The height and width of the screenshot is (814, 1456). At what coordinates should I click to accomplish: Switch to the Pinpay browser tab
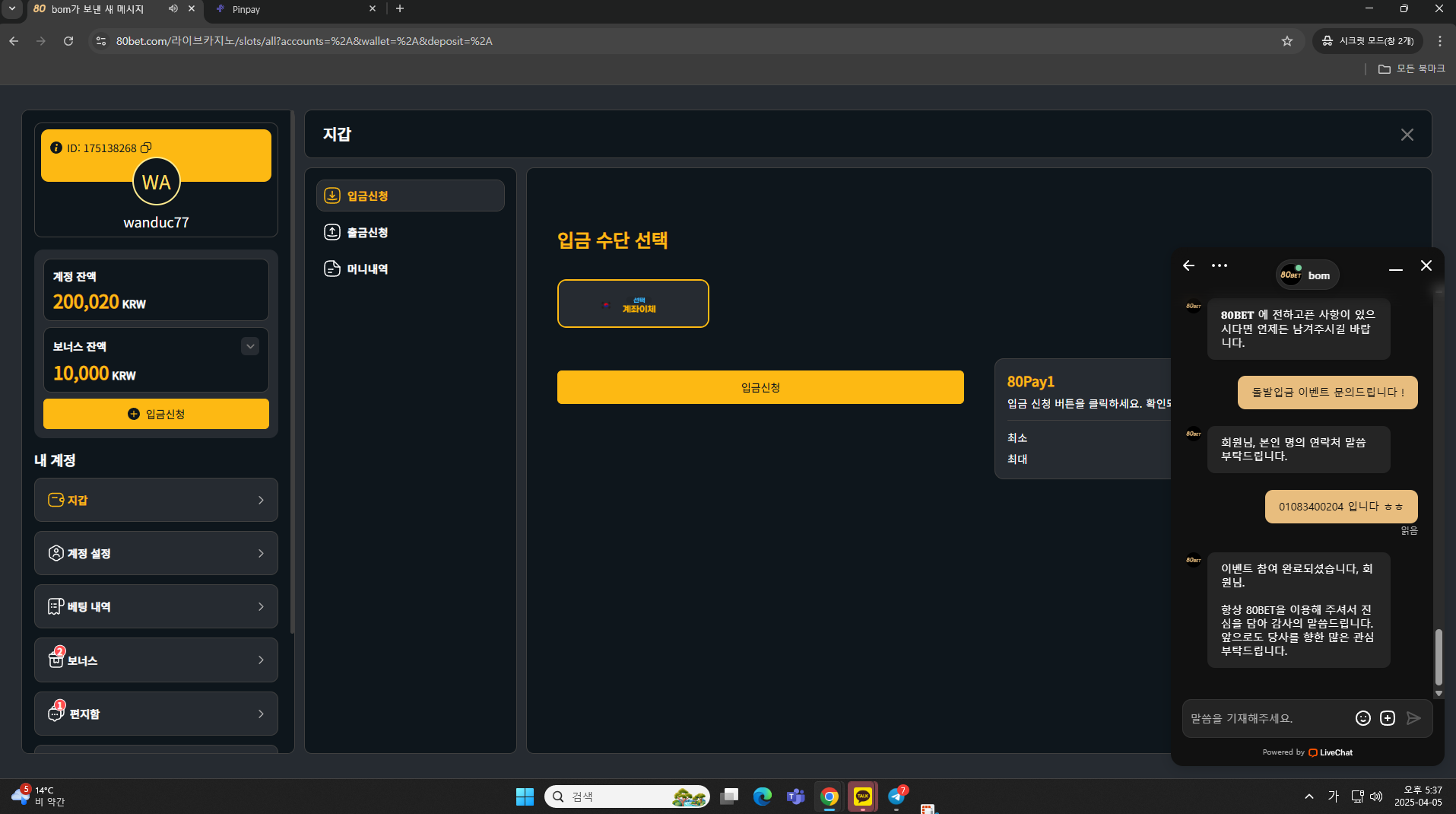coord(297,9)
